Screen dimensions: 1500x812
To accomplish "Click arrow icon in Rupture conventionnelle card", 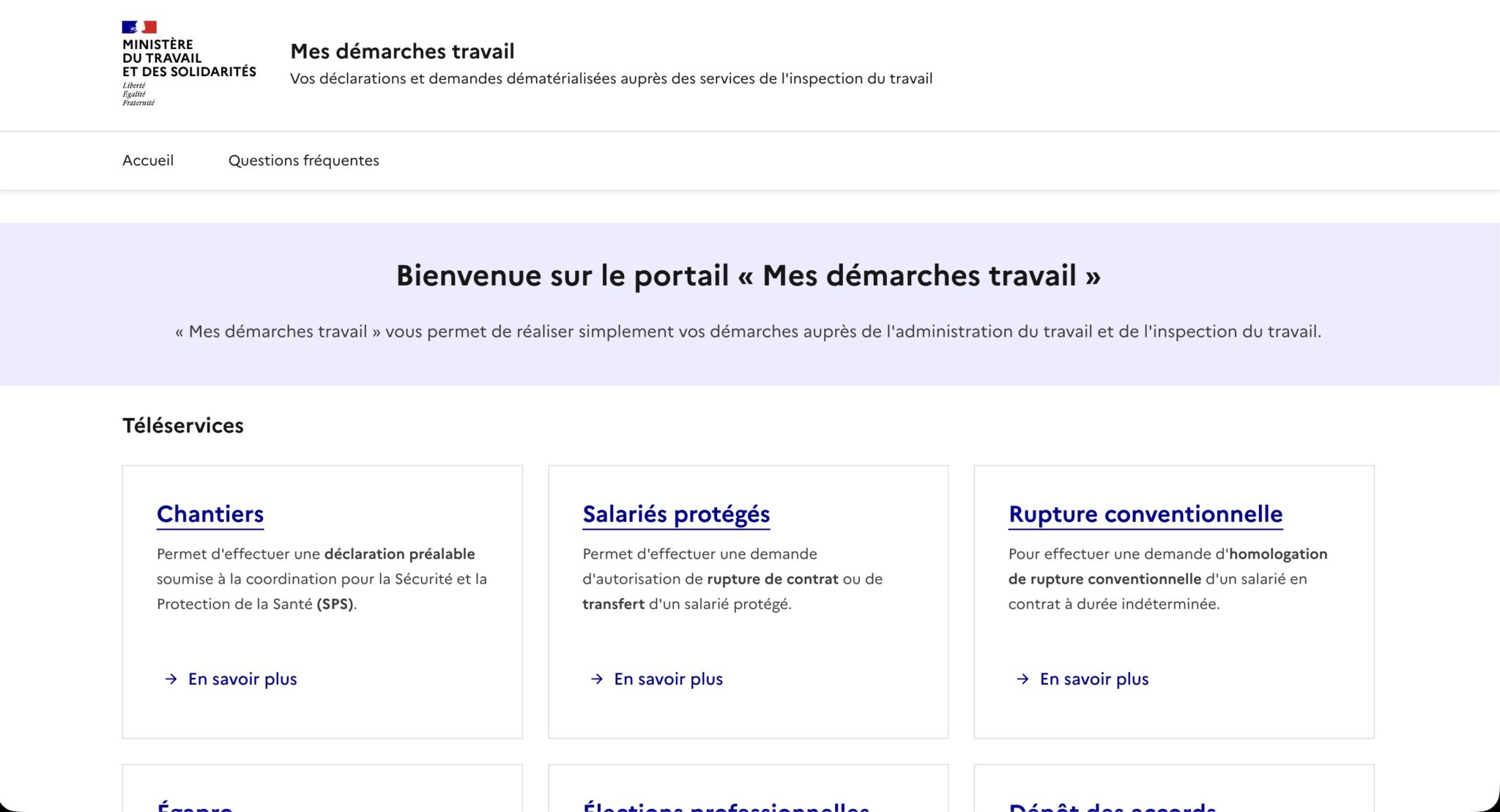I will click(x=1022, y=679).
